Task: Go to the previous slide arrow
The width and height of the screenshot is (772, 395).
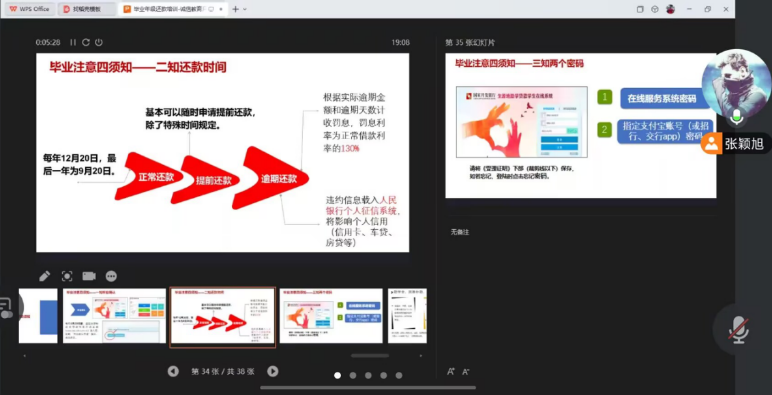Action: pos(173,371)
